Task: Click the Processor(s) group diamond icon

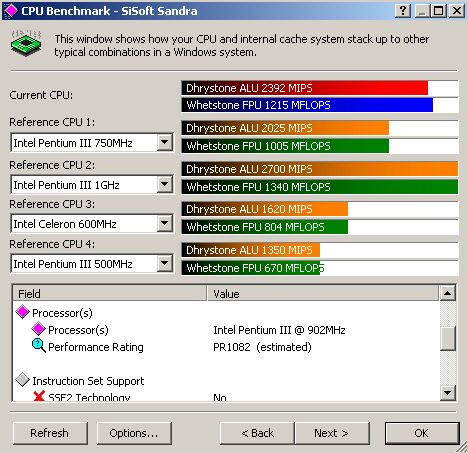Action: click(23, 312)
